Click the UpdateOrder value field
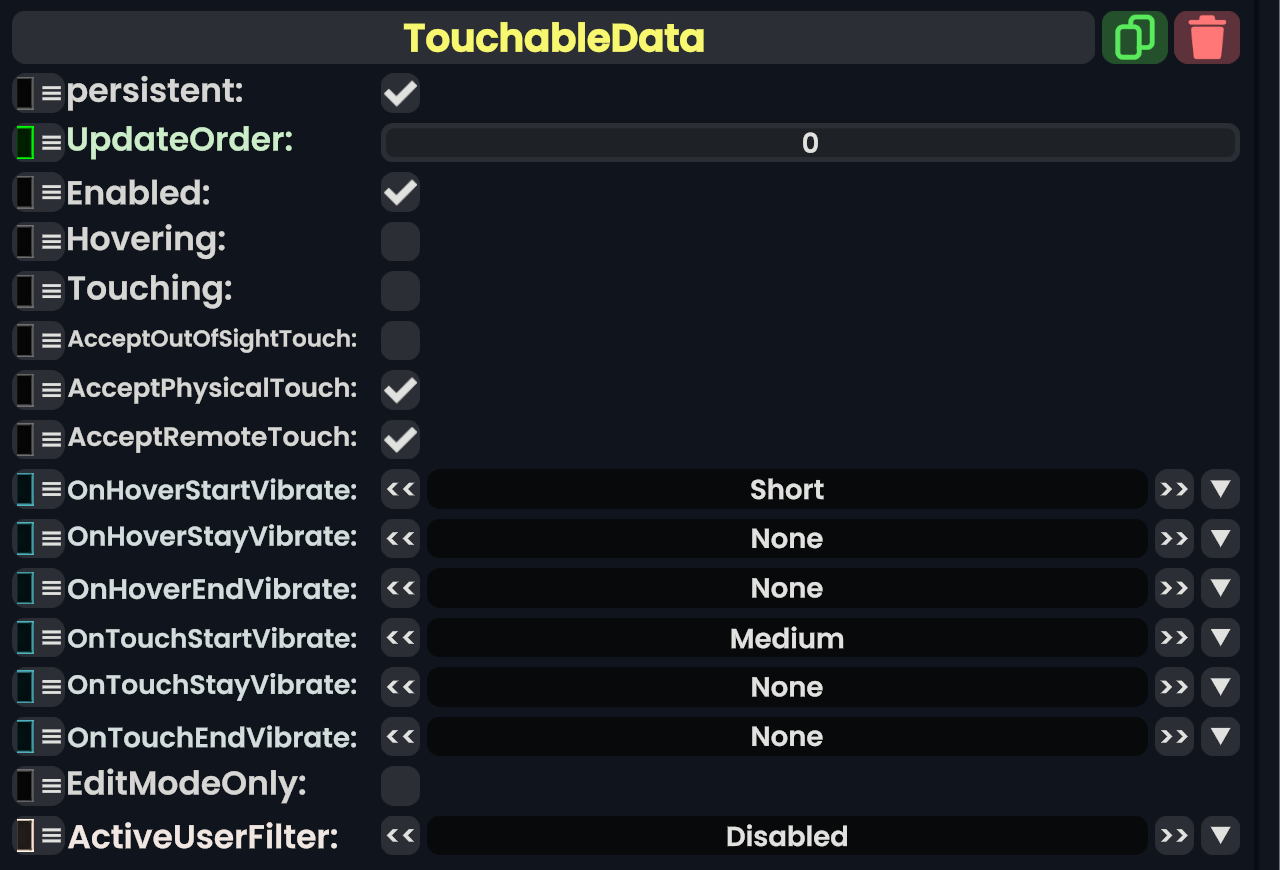Screen dimensions: 1280x870 click(810, 143)
